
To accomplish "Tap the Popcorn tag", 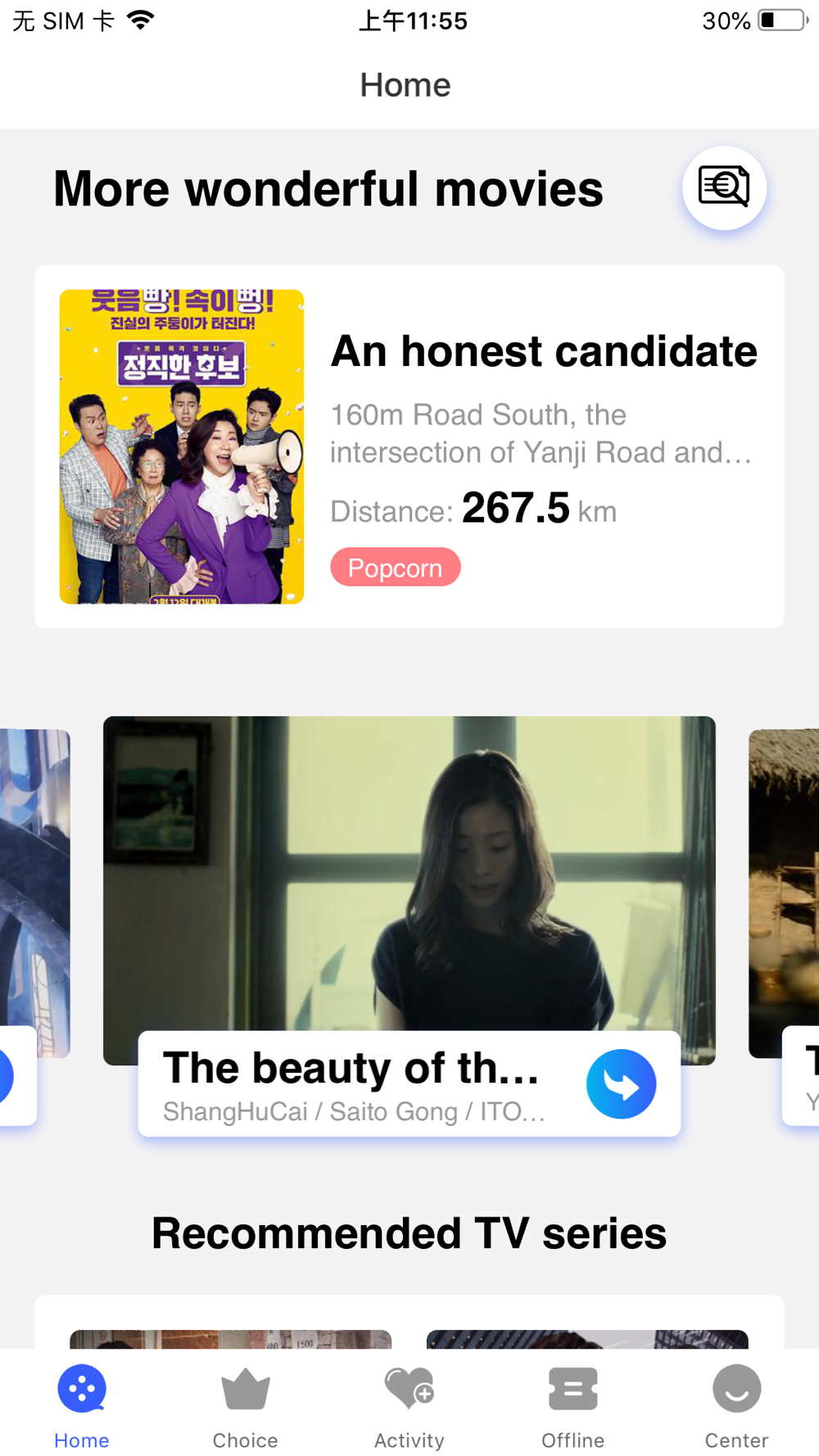I will pyautogui.click(x=396, y=567).
